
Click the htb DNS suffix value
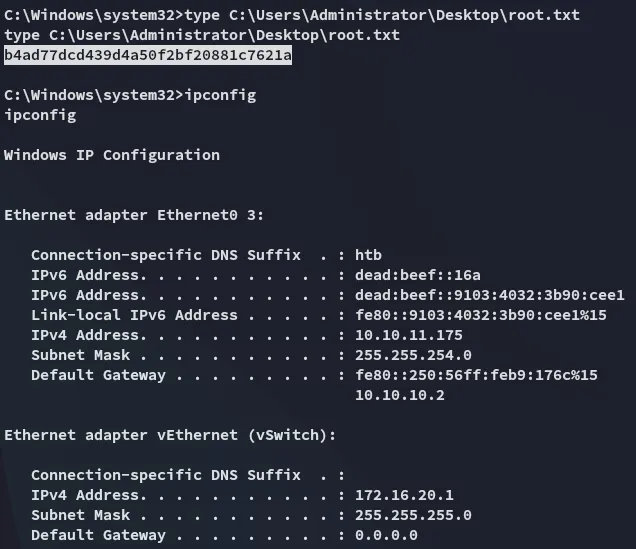[x=368, y=255]
